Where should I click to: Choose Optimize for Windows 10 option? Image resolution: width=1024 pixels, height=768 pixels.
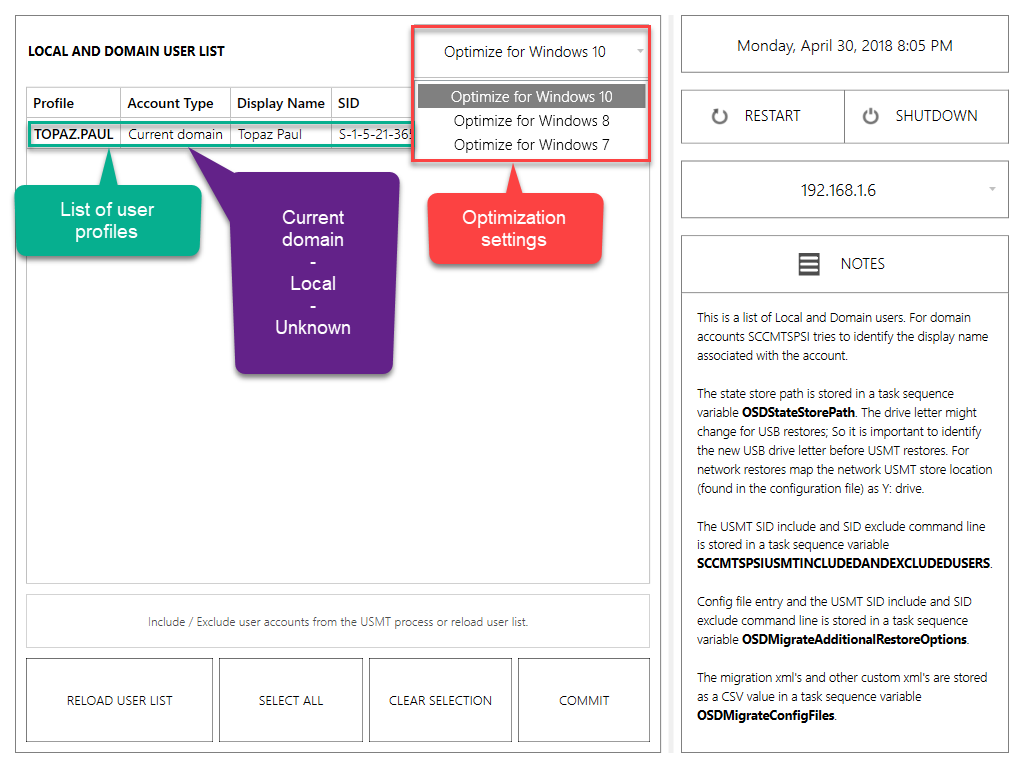[531, 97]
